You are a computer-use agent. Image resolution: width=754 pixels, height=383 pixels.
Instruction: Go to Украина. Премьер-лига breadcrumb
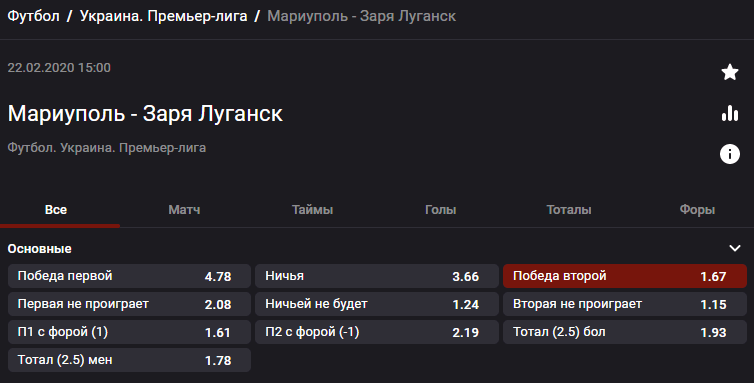click(163, 16)
